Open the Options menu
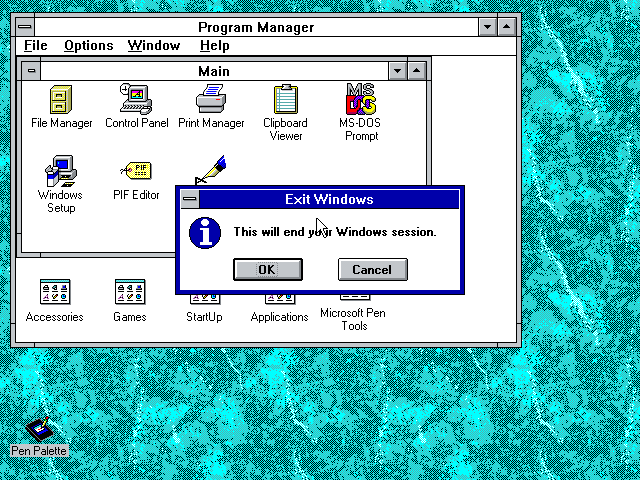 [x=89, y=45]
